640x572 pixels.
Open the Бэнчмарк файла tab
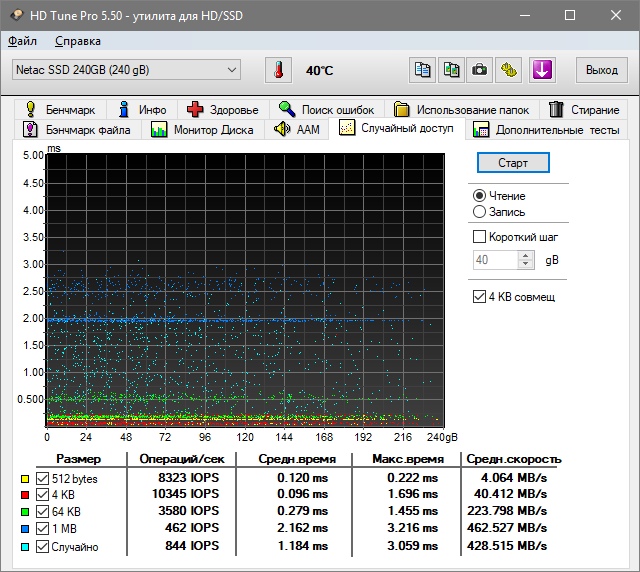click(x=78, y=130)
